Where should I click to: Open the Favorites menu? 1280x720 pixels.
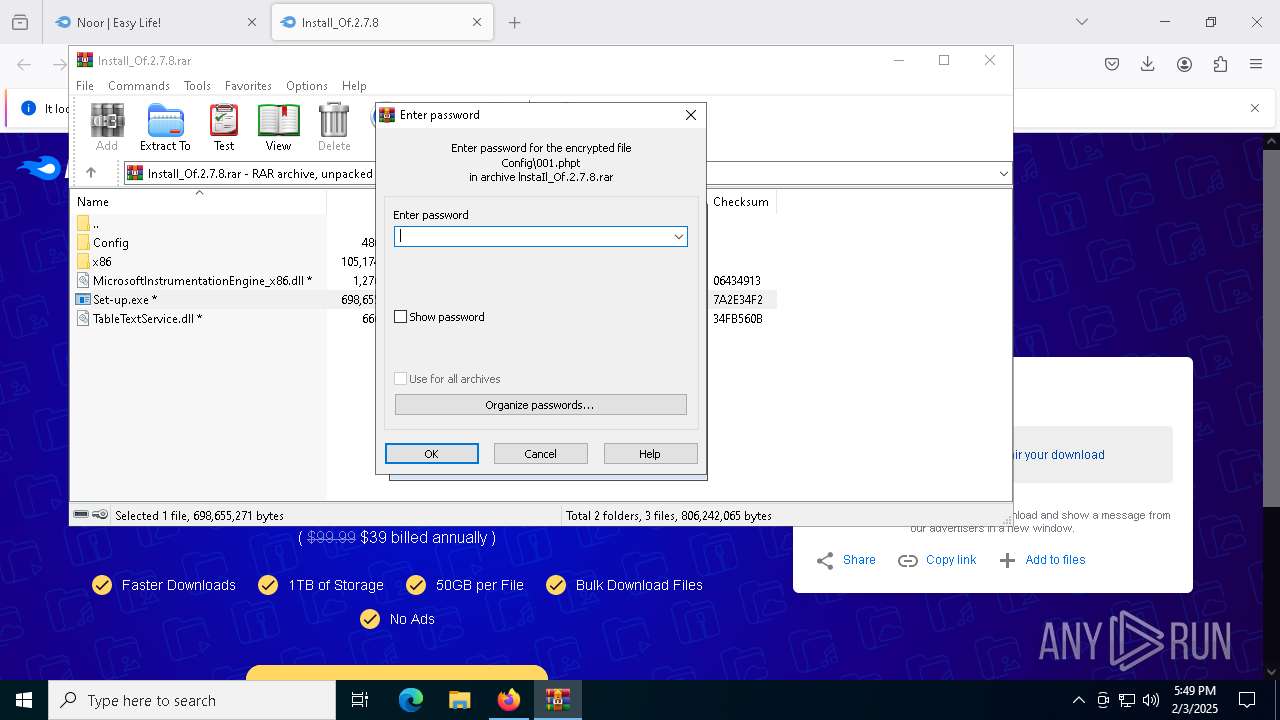[x=248, y=86]
